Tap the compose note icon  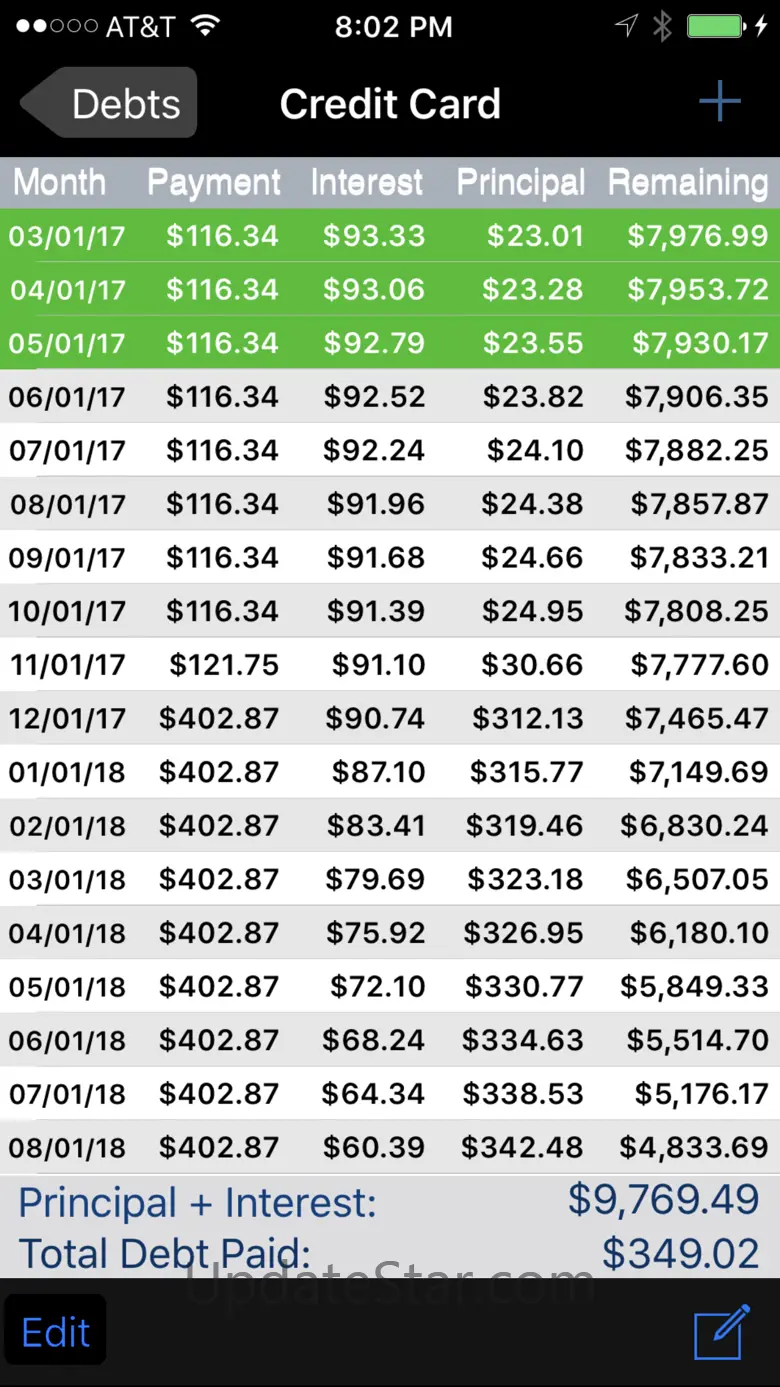[x=721, y=1331]
